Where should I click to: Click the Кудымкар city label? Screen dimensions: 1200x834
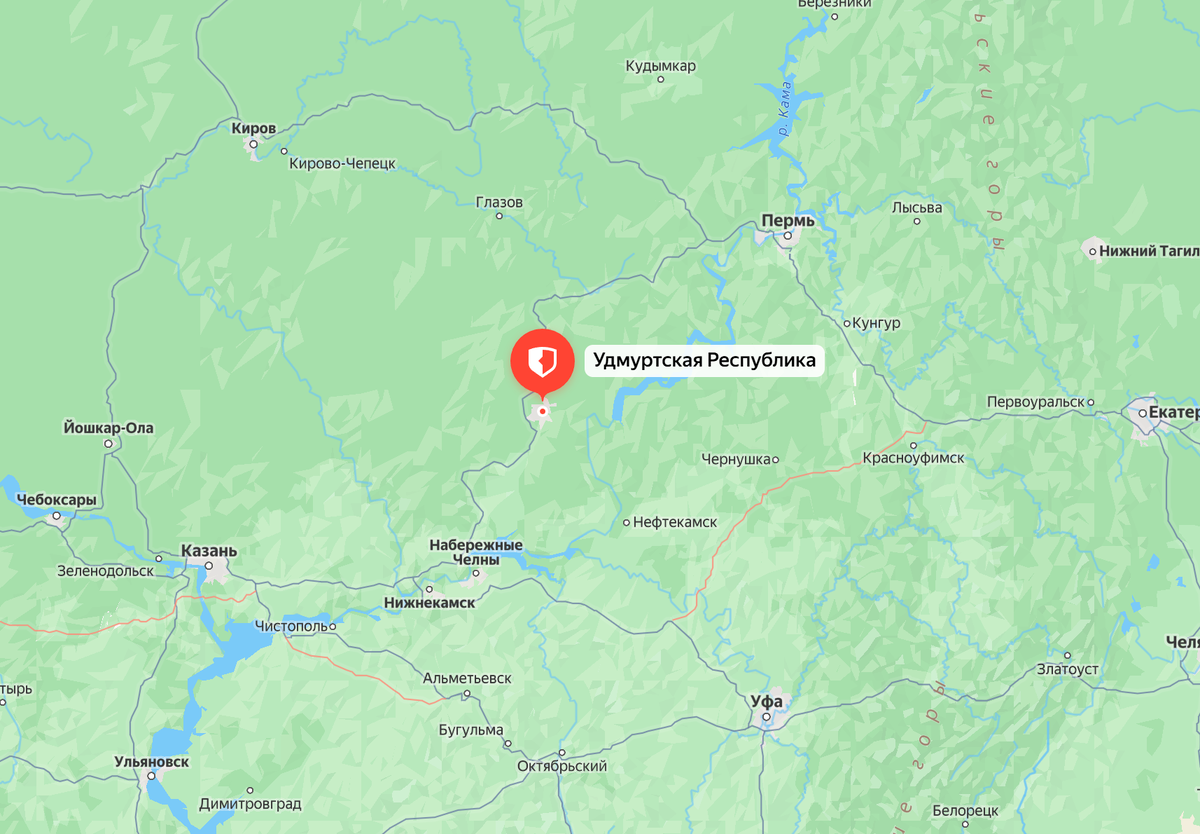[x=660, y=65]
